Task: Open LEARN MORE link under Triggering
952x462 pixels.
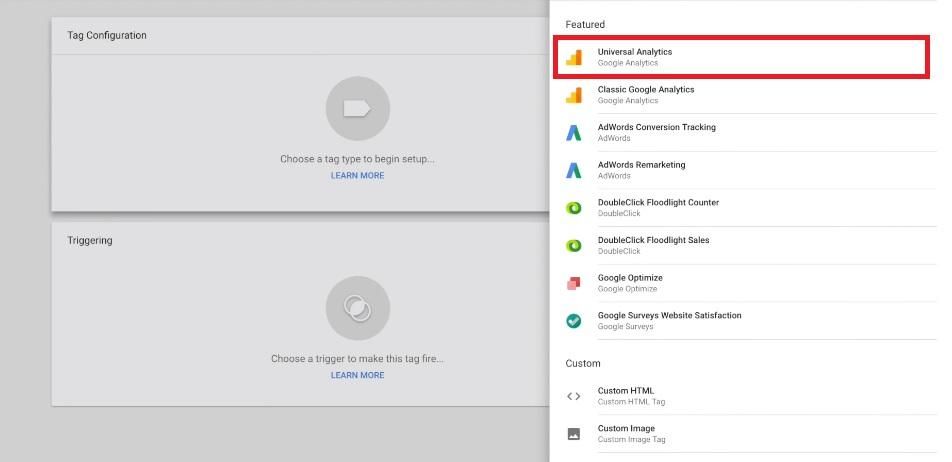Action: [357, 376]
